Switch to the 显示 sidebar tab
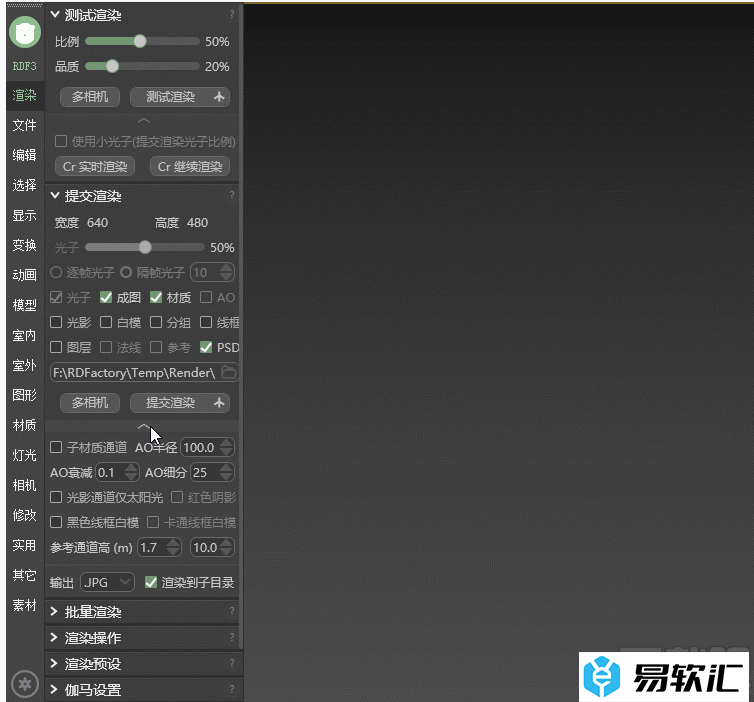This screenshot has width=754, height=702. (25, 215)
